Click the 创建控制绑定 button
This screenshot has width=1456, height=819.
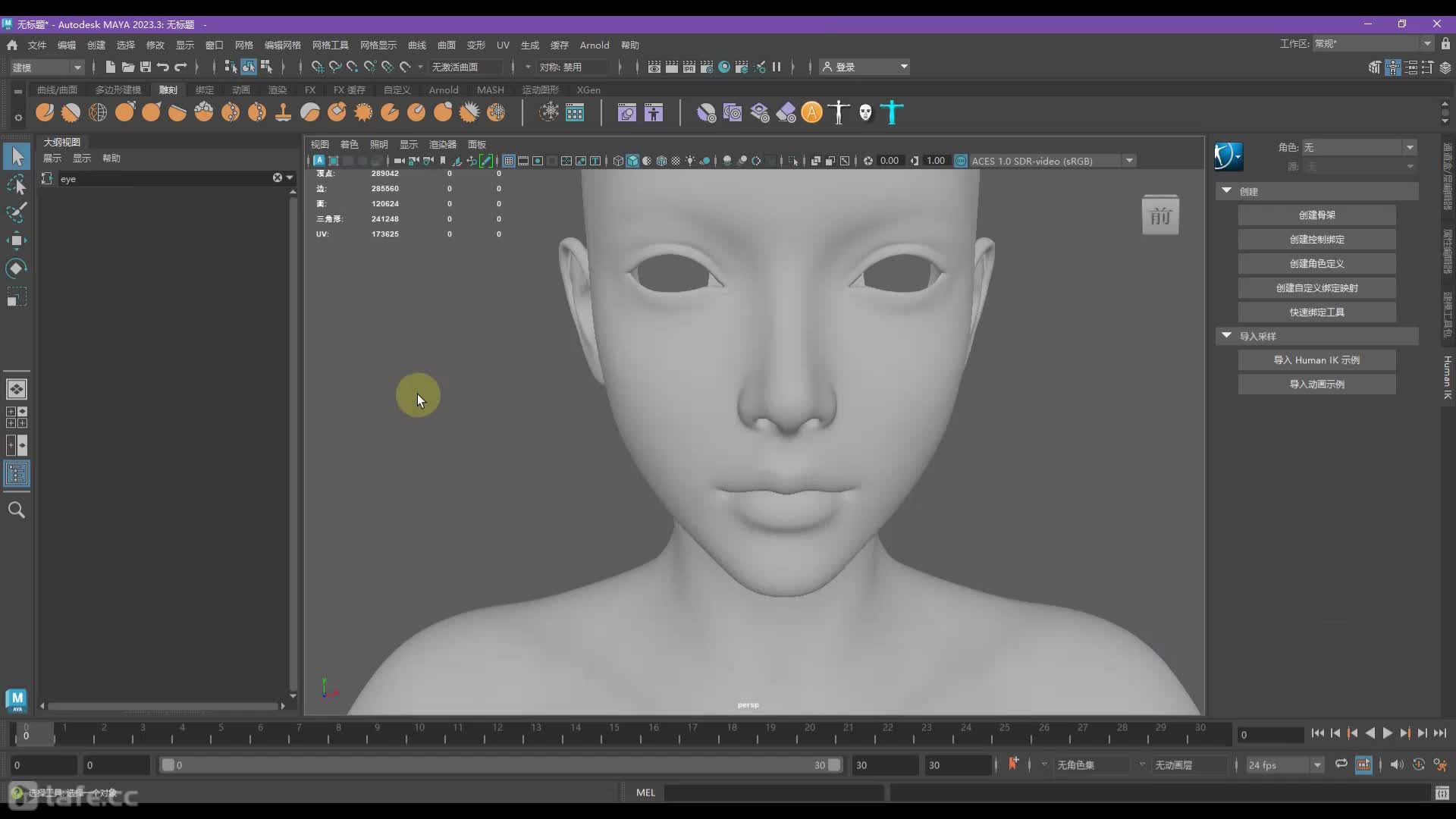click(x=1316, y=240)
